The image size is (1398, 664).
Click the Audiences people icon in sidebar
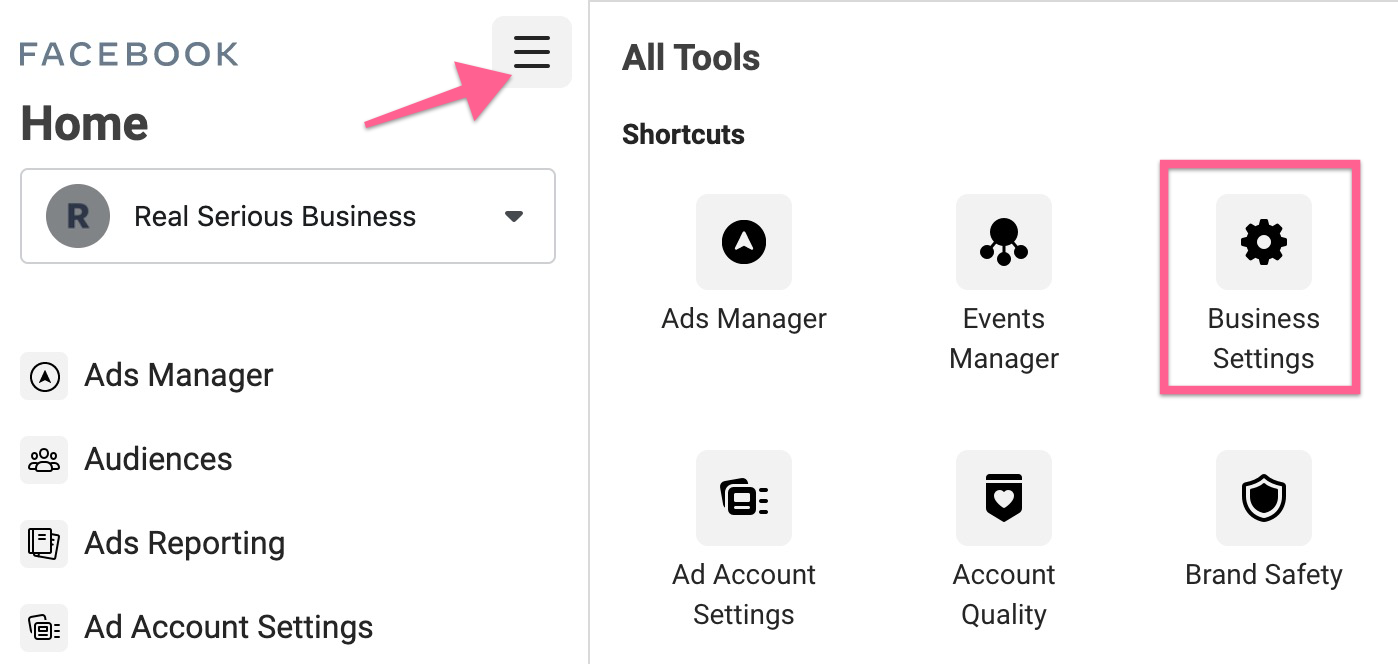tap(44, 460)
